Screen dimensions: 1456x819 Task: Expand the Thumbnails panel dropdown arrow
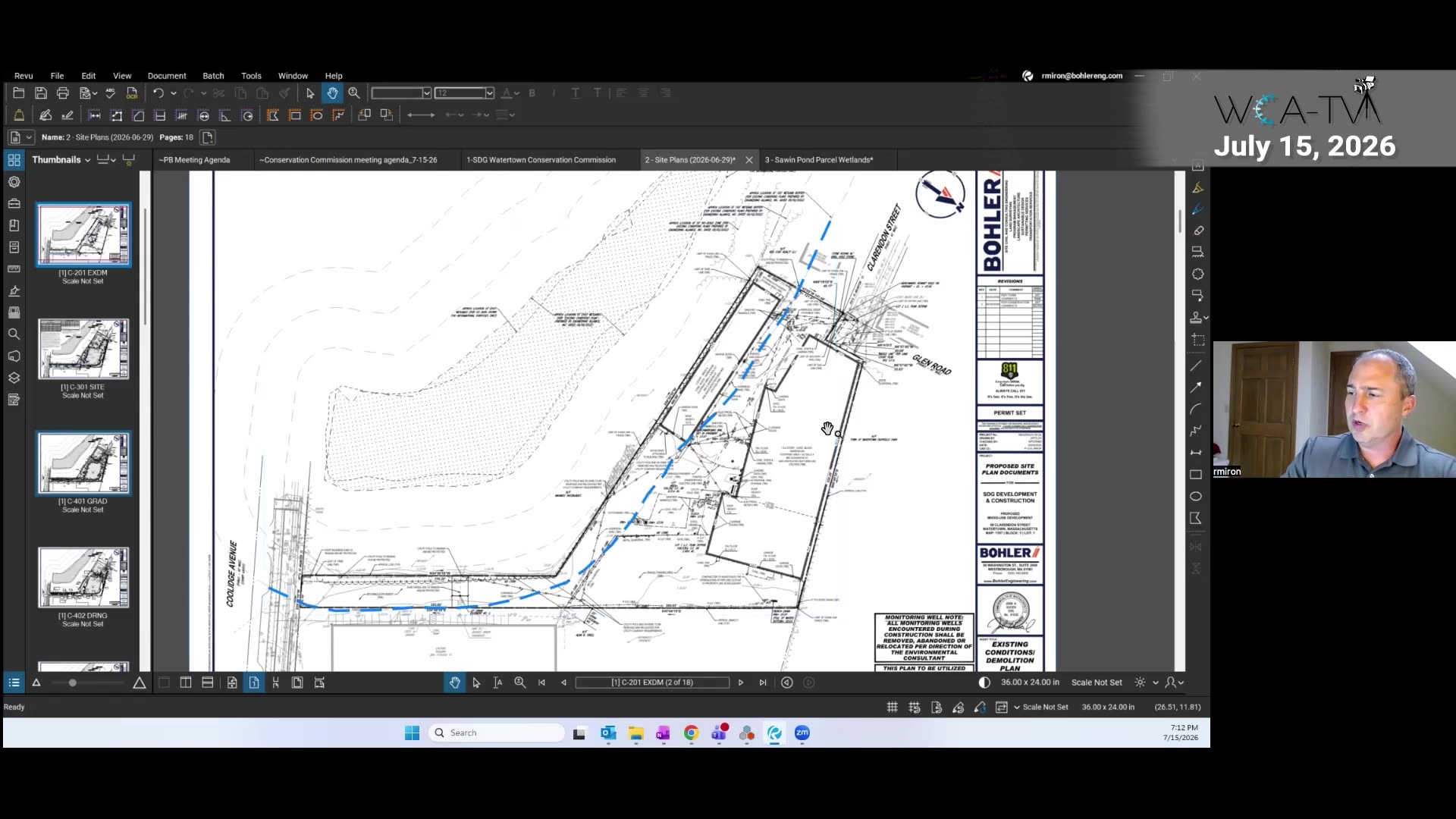click(87, 160)
